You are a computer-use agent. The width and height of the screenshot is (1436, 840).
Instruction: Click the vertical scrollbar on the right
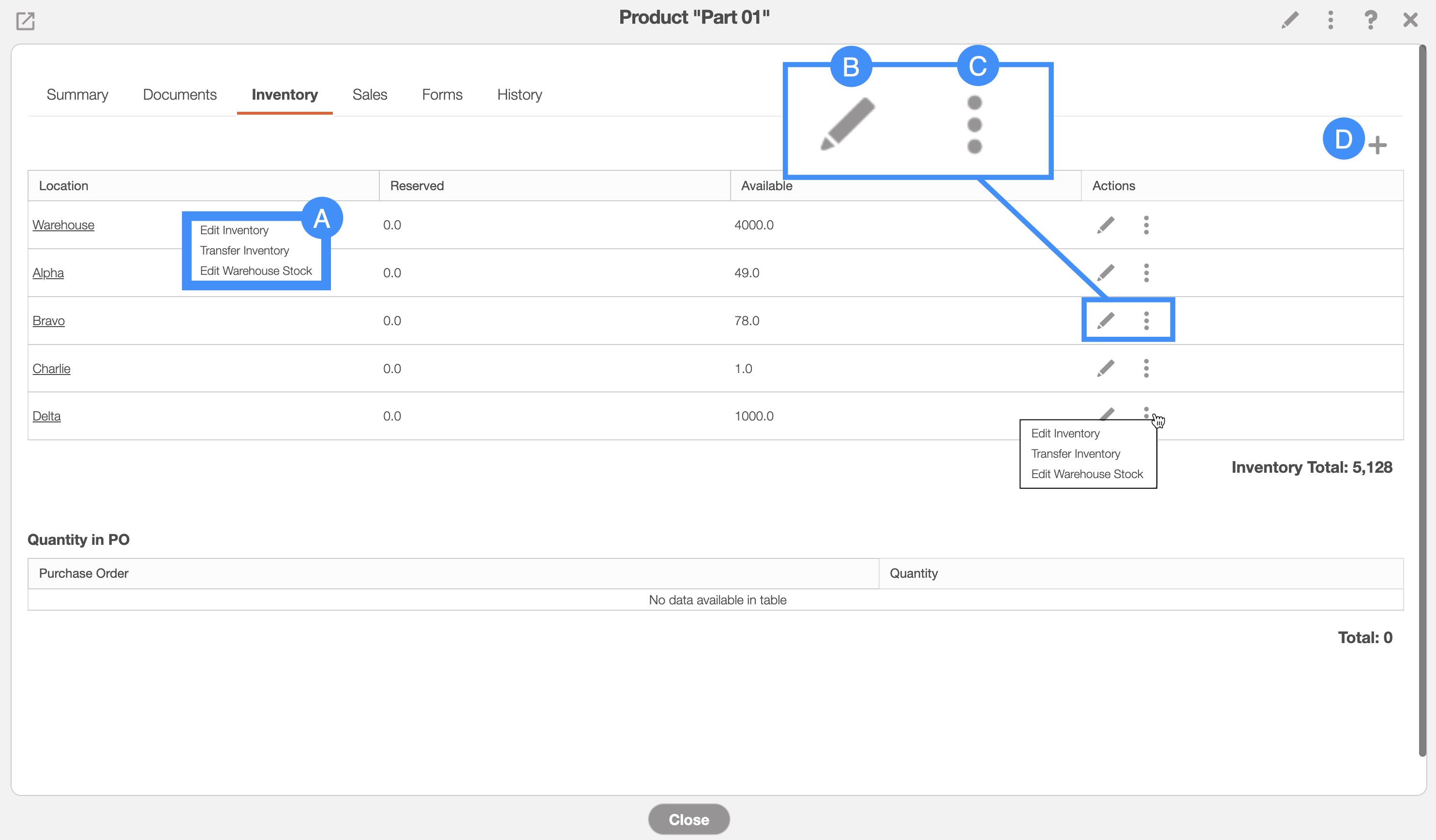click(1422, 399)
